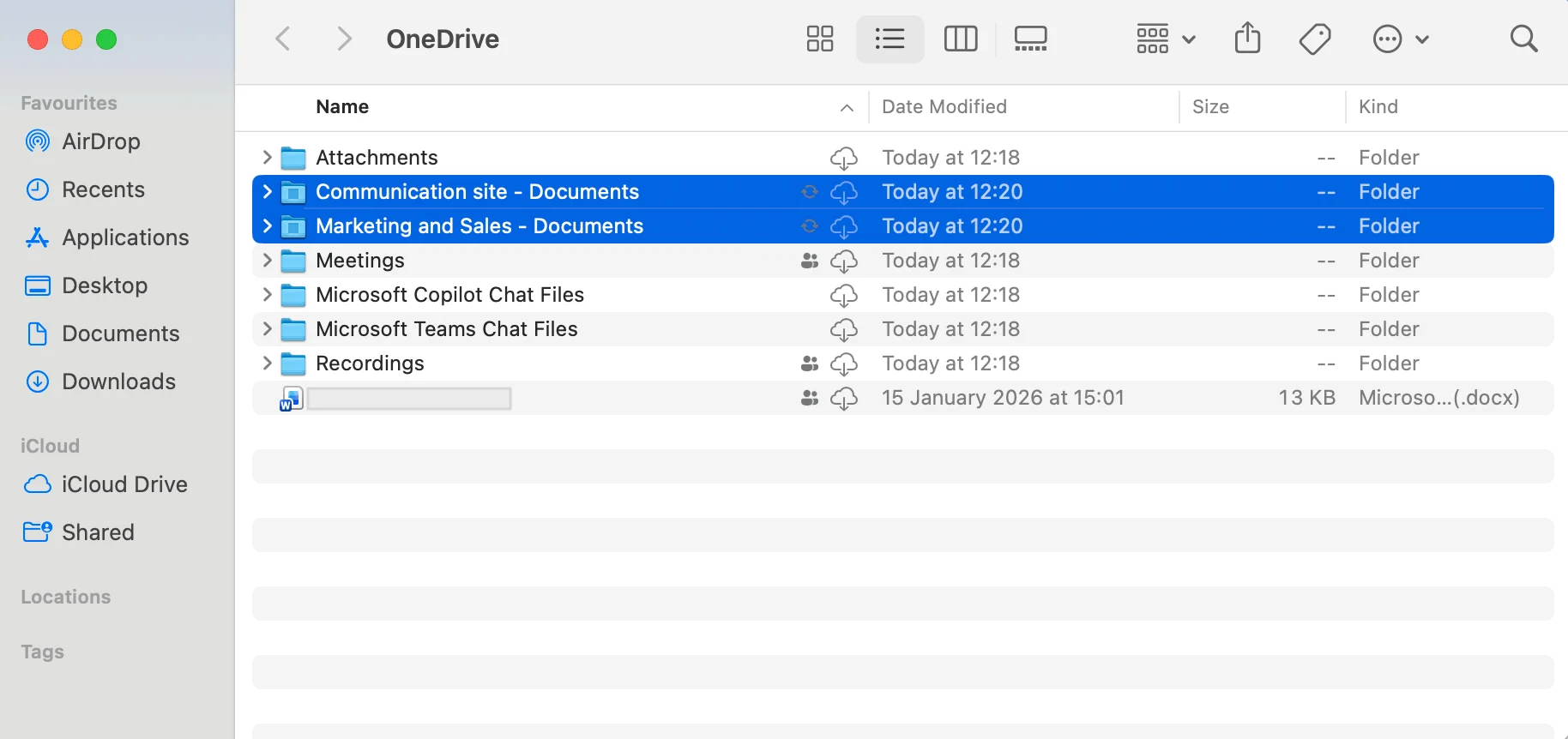Switch to gallery view
This screenshot has height=739, width=1568.
1030,39
